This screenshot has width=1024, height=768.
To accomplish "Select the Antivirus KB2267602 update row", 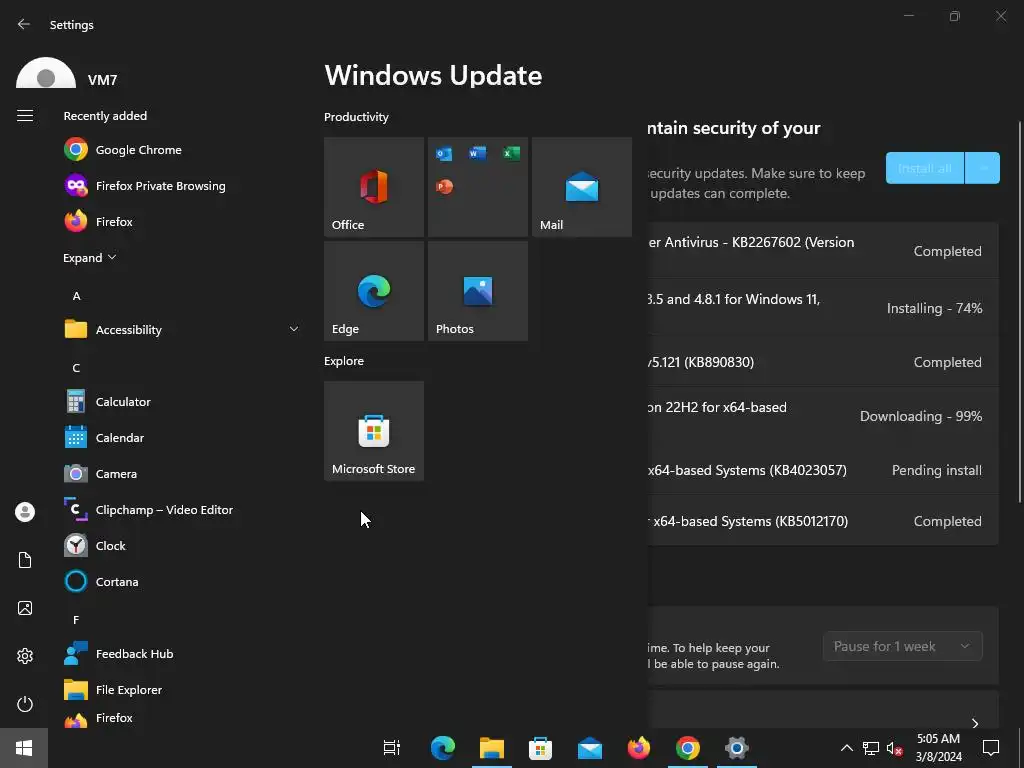I will pos(823,250).
